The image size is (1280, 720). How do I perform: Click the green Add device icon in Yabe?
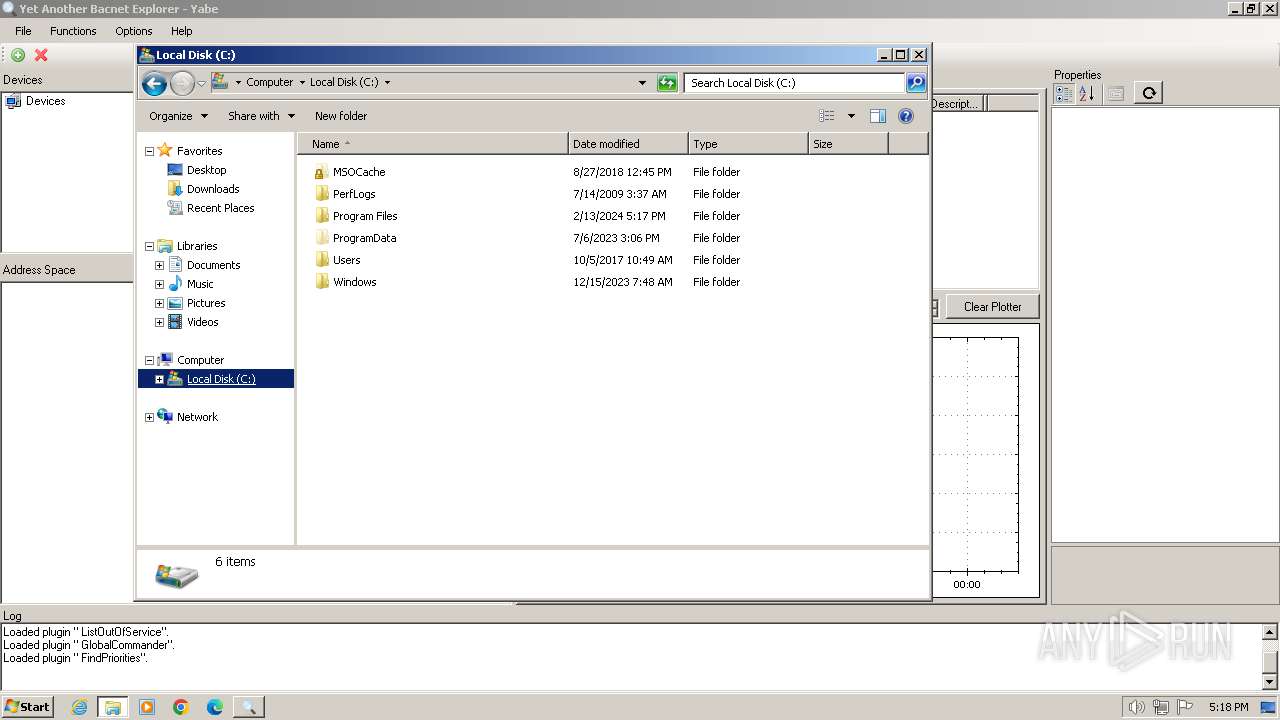click(x=18, y=55)
